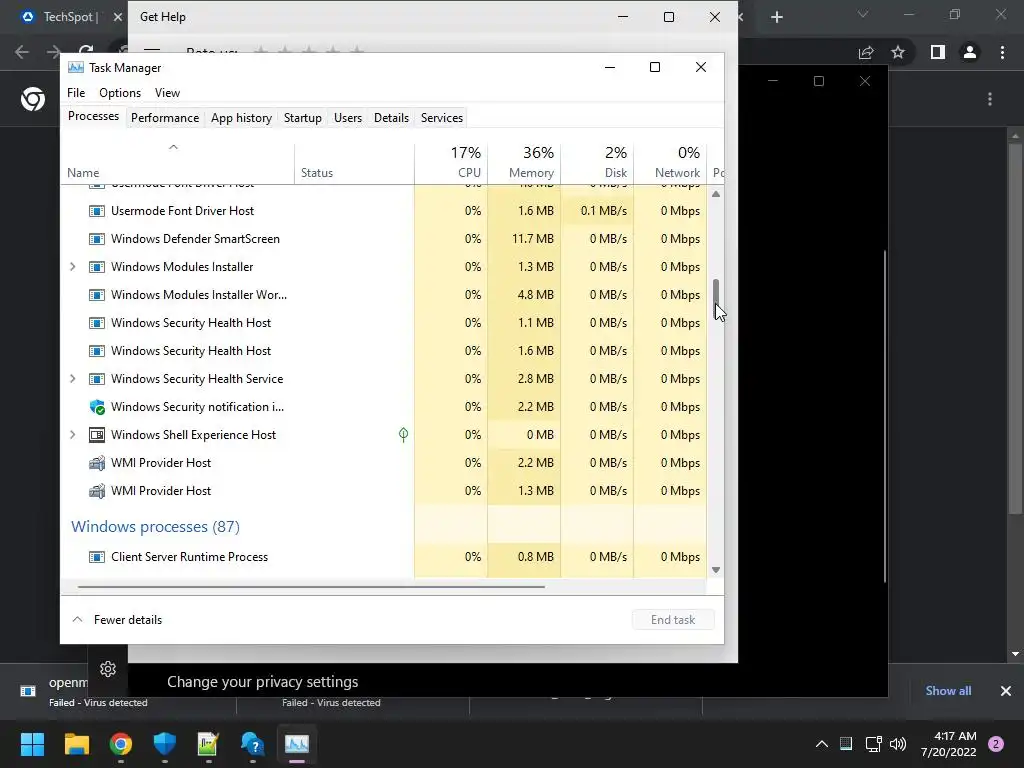The height and width of the screenshot is (768, 1024).
Task: Click Show all downloads link
Action: coord(948,691)
